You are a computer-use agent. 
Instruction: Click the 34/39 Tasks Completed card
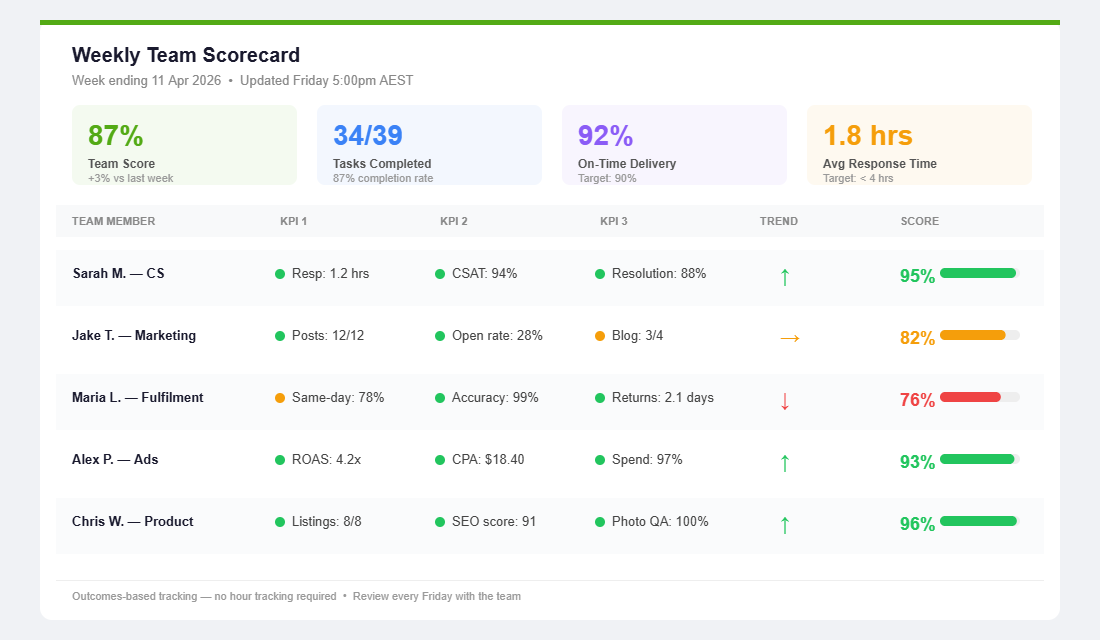(x=429, y=143)
